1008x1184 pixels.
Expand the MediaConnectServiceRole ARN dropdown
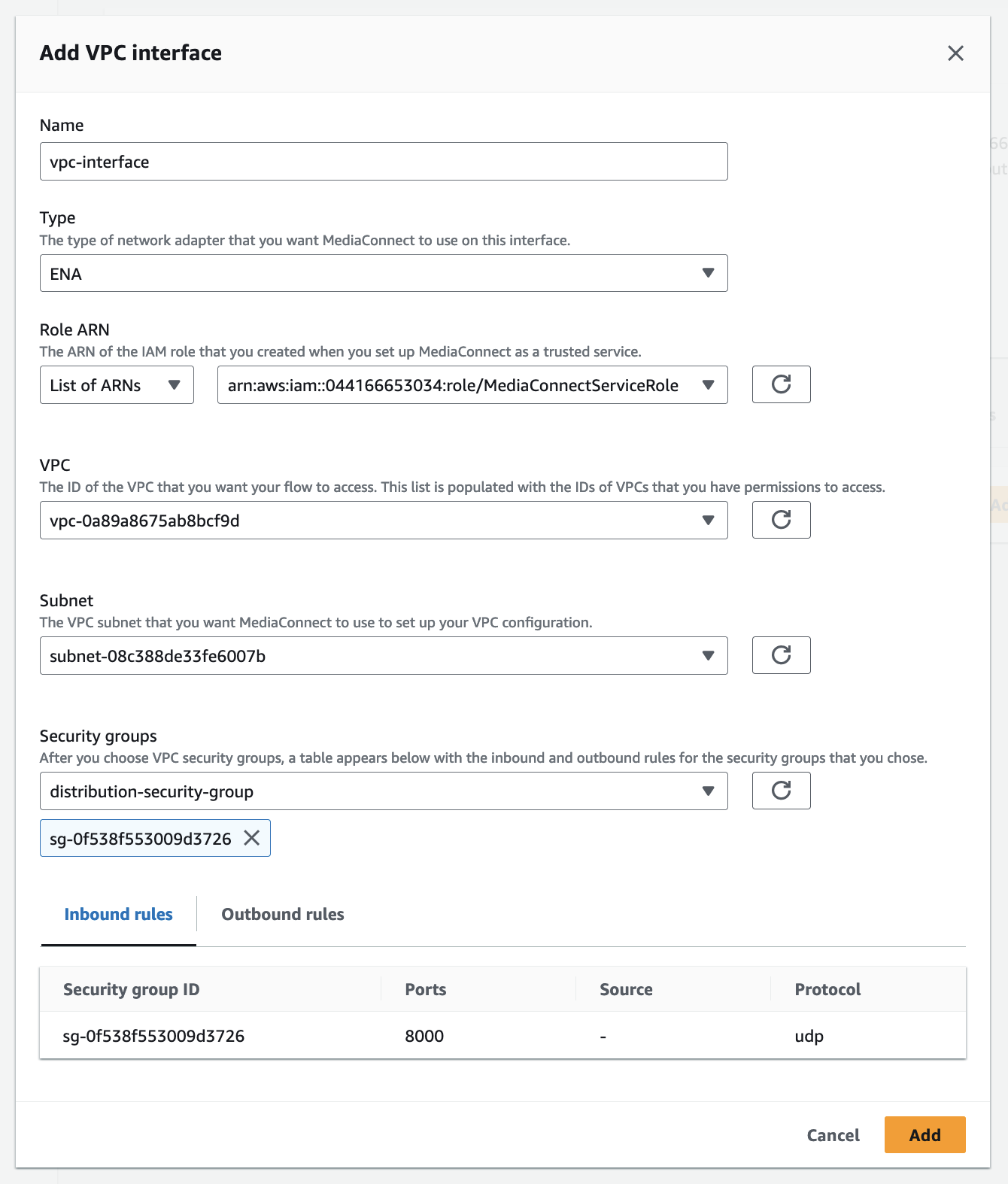pos(472,385)
